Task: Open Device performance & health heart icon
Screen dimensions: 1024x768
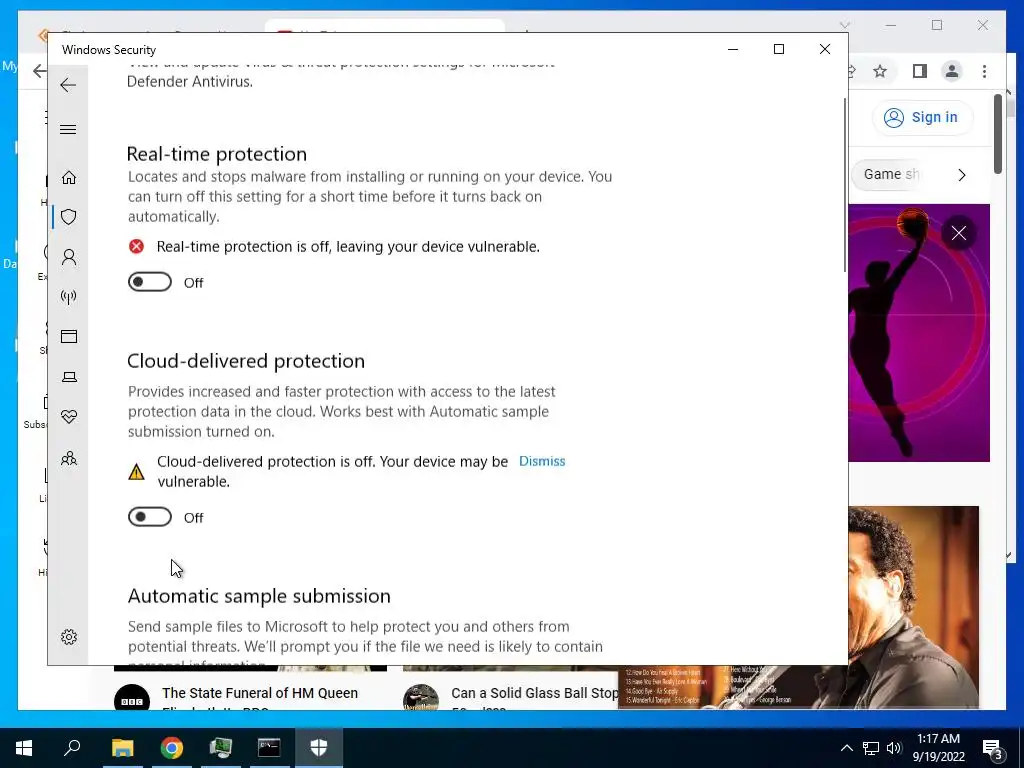Action: click(x=69, y=417)
